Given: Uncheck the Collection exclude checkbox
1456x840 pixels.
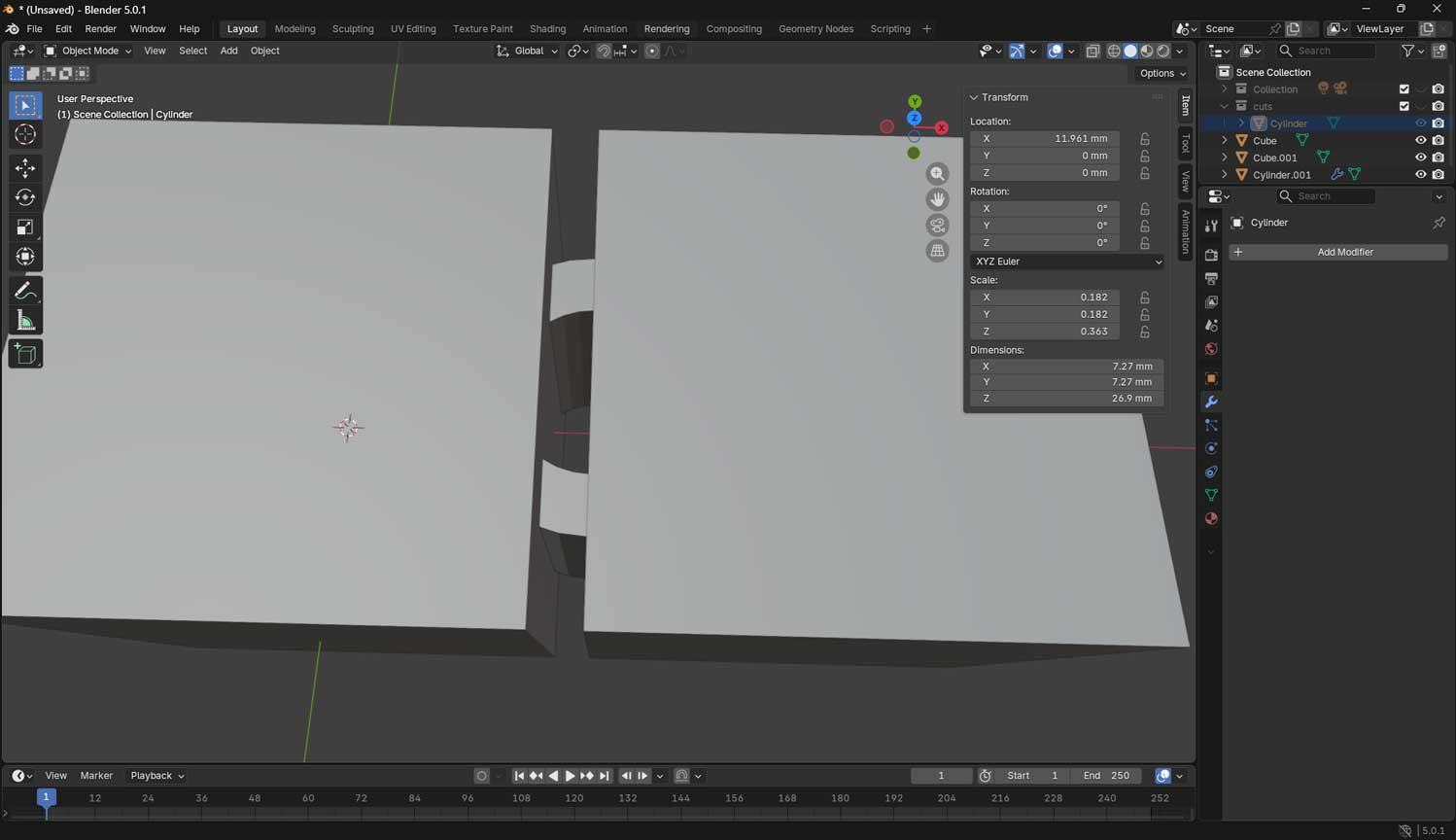Looking at the screenshot, I should click(x=1404, y=89).
